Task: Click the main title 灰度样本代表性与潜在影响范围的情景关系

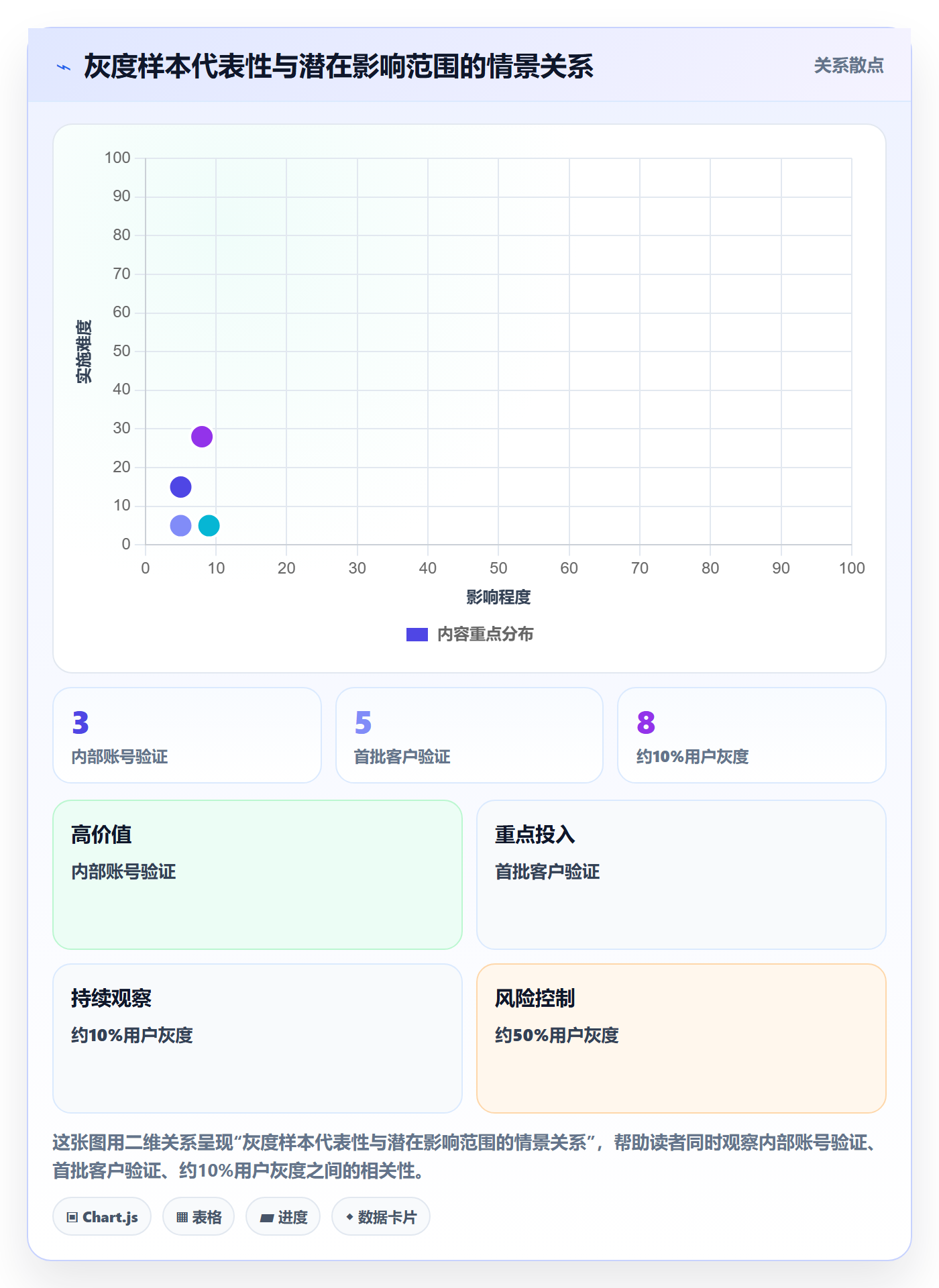Action: (x=339, y=66)
